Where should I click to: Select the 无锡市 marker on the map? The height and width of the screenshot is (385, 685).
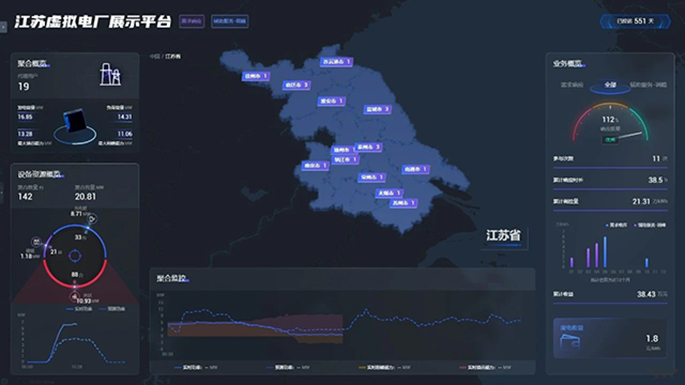click(389, 193)
